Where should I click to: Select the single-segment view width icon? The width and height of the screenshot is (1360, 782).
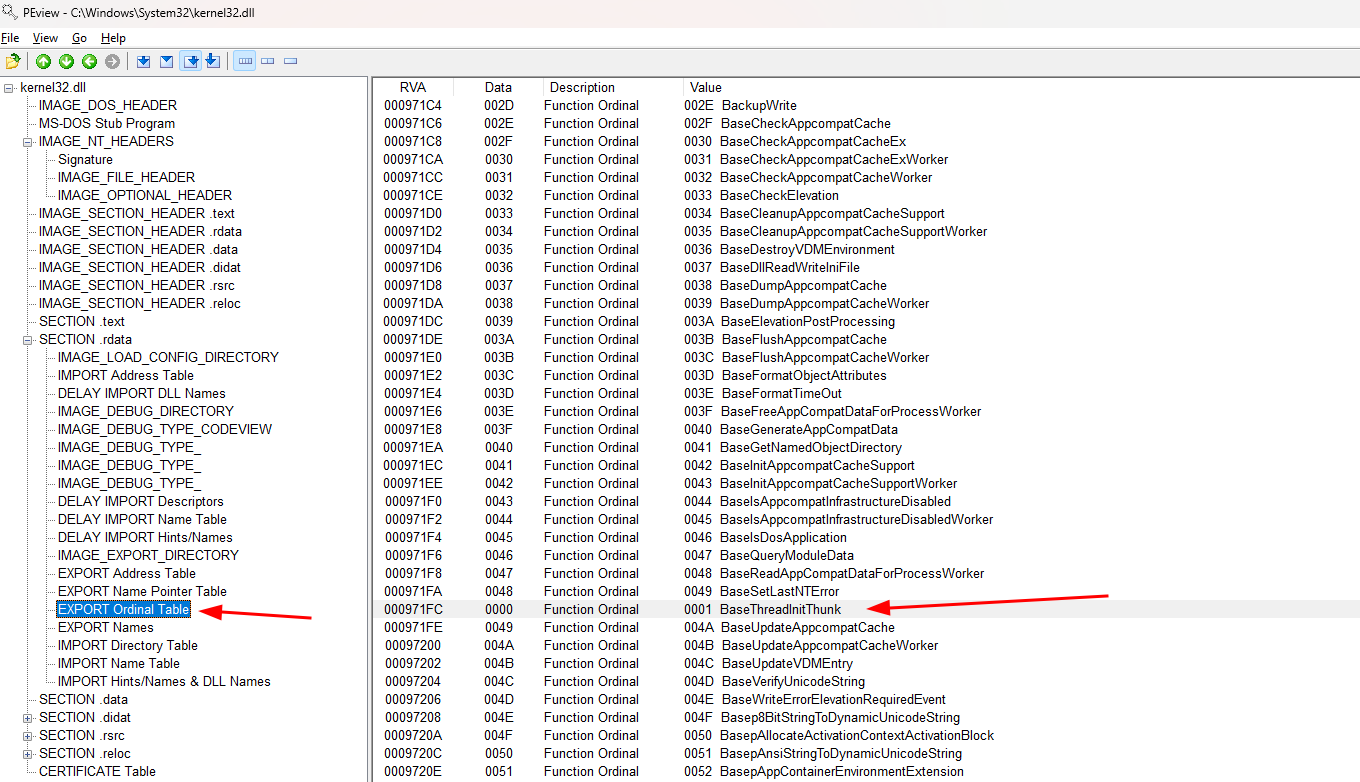pos(290,62)
